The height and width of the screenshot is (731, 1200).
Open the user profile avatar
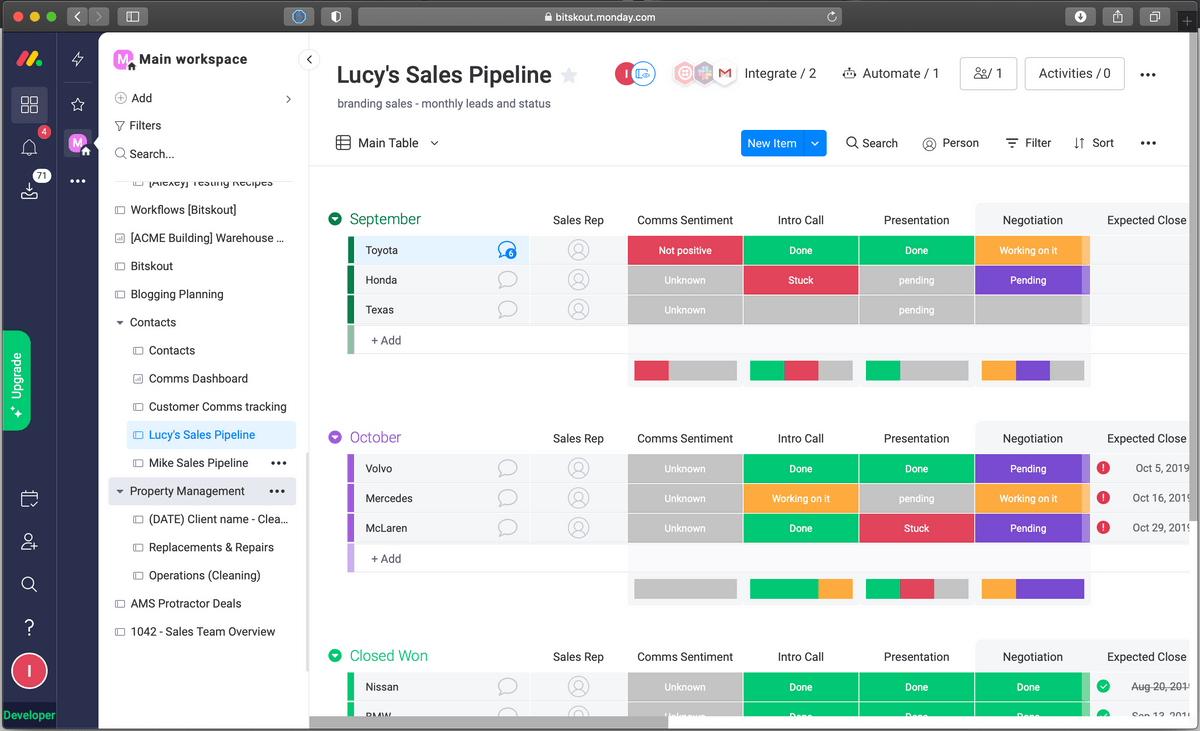[29, 671]
